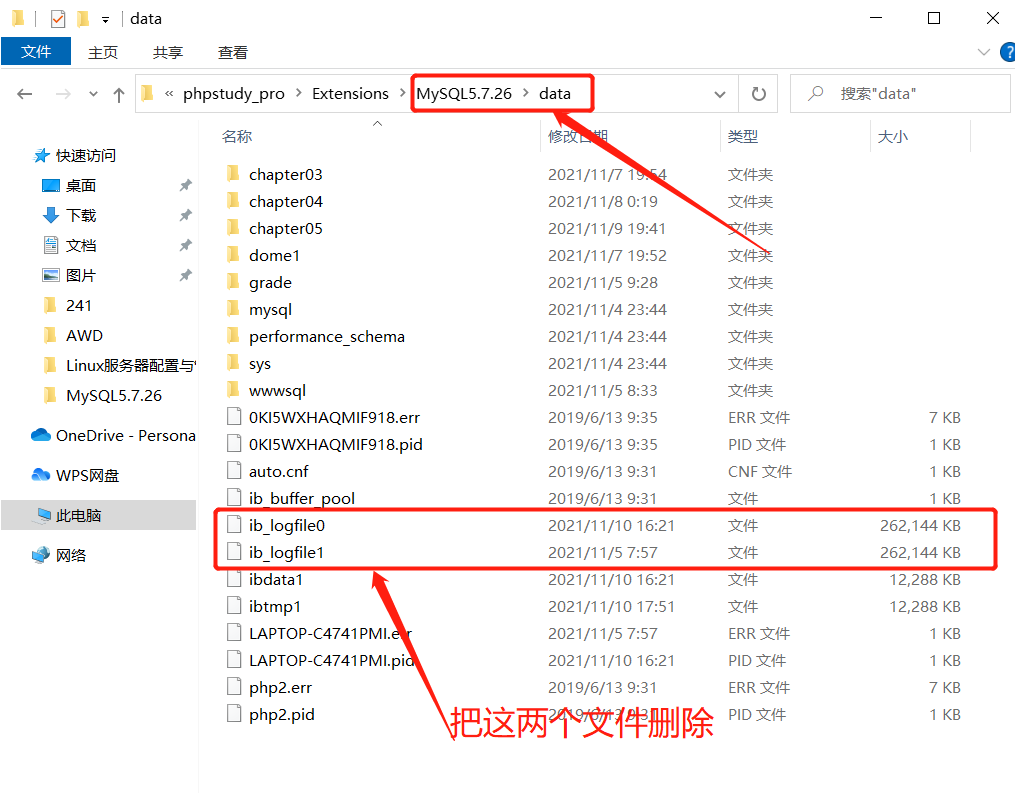Image resolution: width=1015 pixels, height=793 pixels.
Task: Select the chapter03 folder icon
Action: pyautogui.click(x=234, y=173)
